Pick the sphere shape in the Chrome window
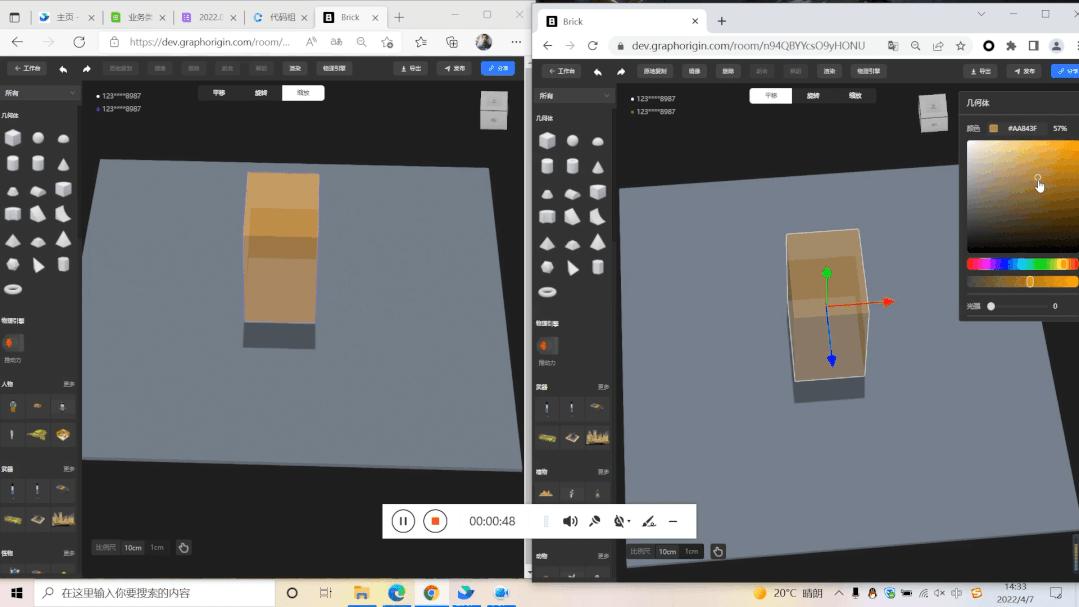This screenshot has width=1079, height=607. (573, 140)
